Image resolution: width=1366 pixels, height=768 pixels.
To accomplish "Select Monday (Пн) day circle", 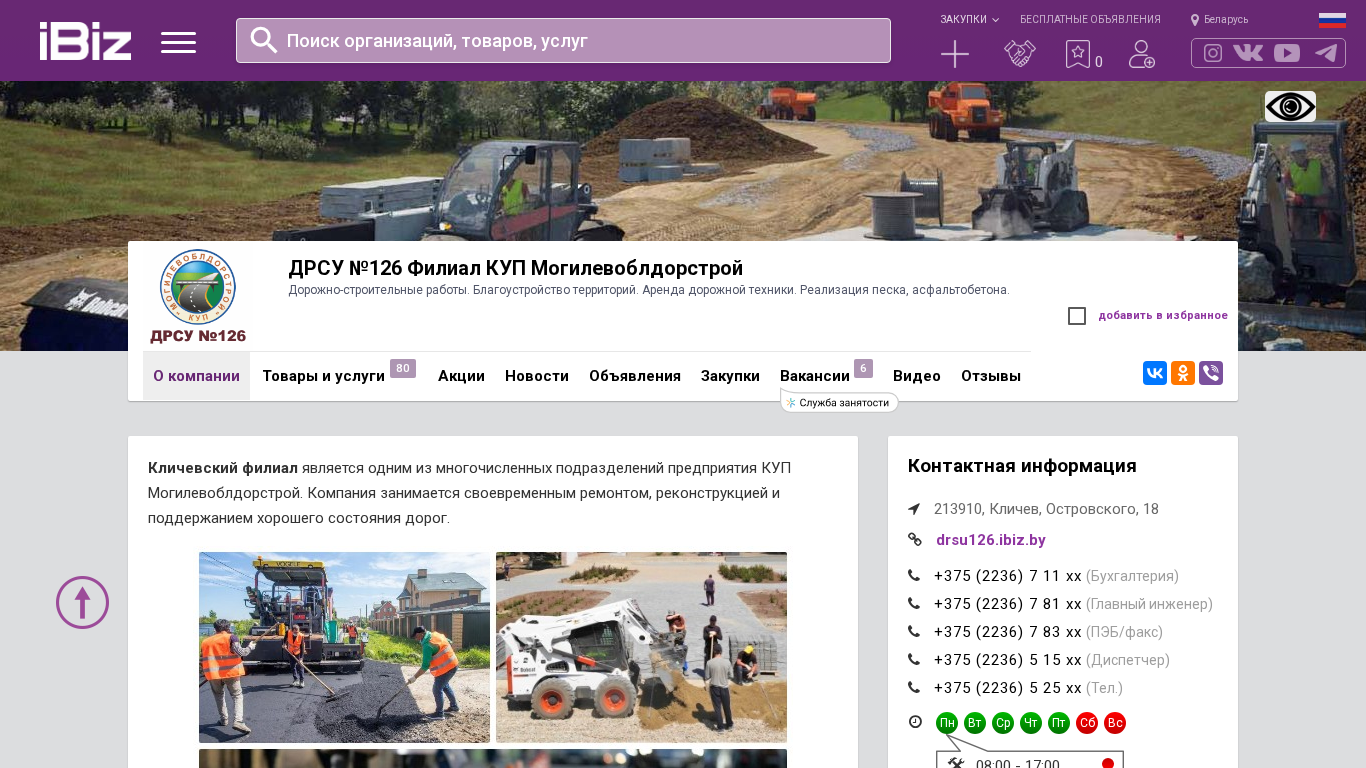I will [947, 723].
